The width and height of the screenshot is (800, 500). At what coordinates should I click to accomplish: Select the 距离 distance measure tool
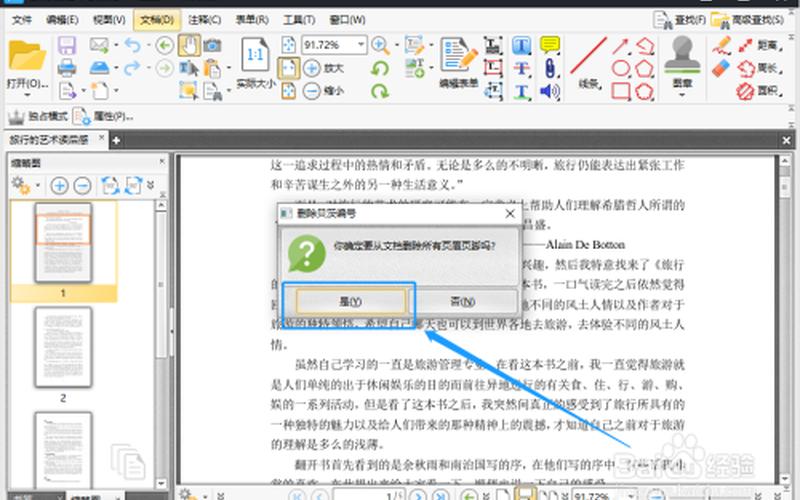[759, 45]
